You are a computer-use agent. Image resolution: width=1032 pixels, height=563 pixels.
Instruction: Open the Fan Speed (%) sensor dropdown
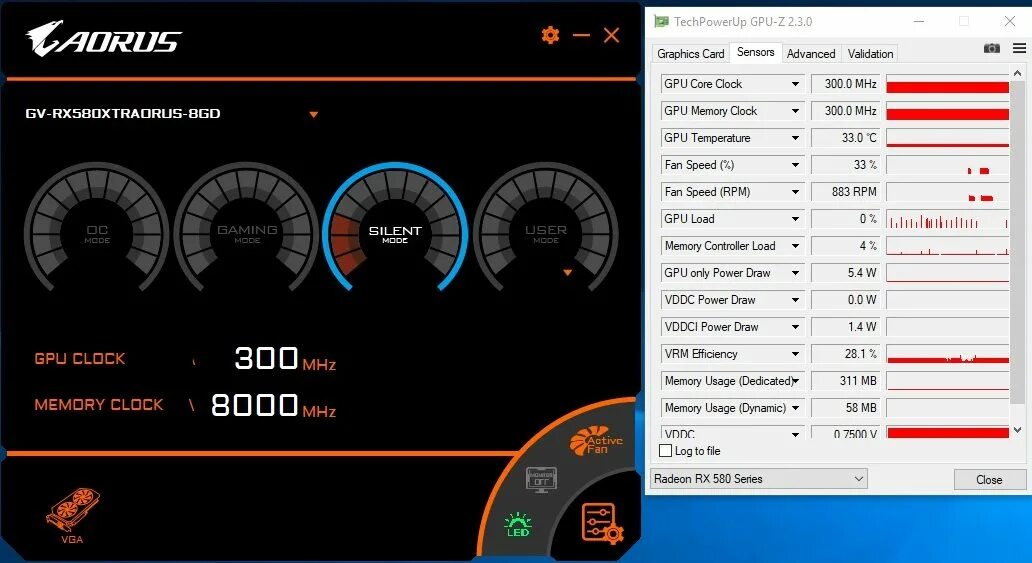(795, 165)
